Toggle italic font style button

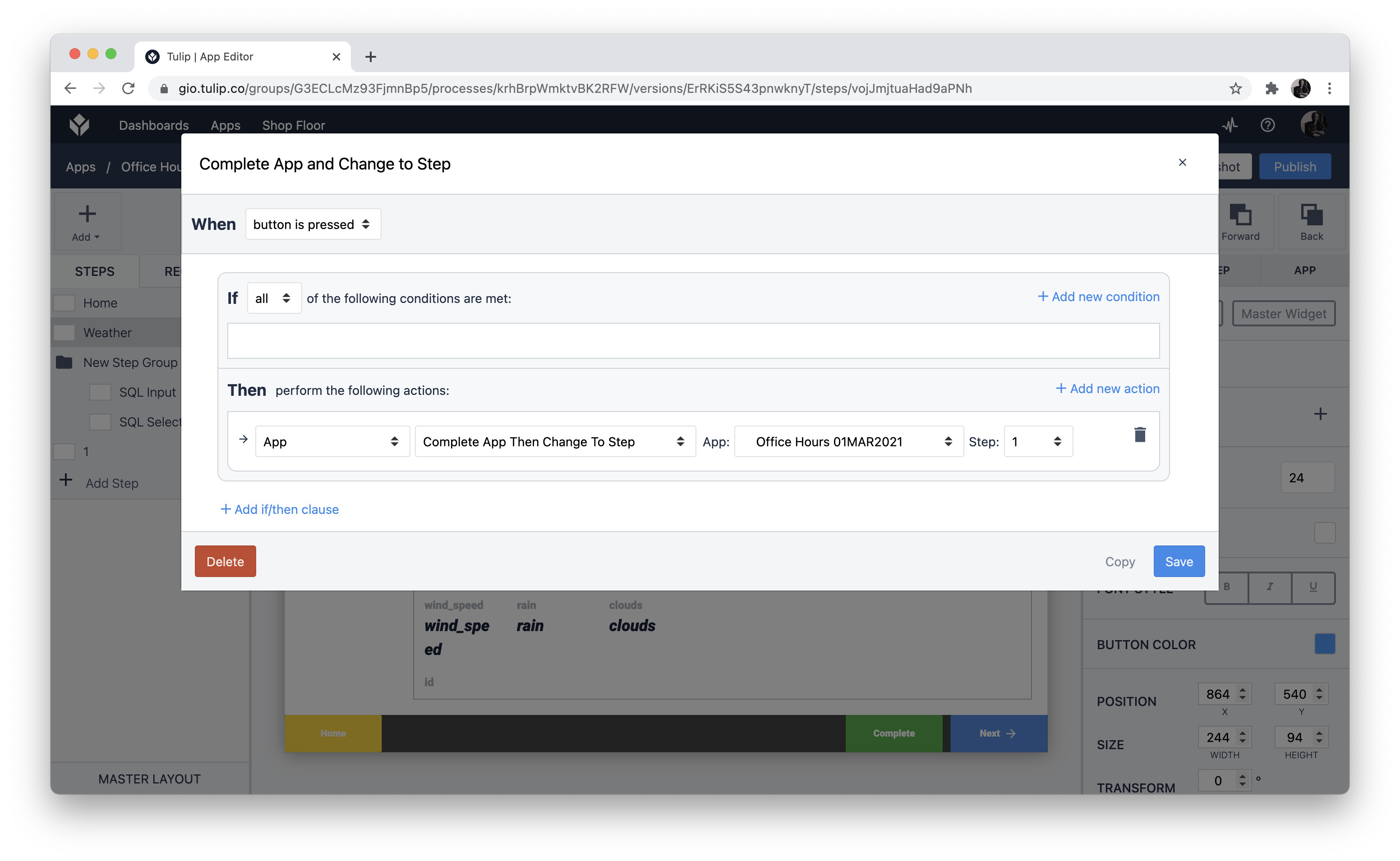(x=1270, y=587)
